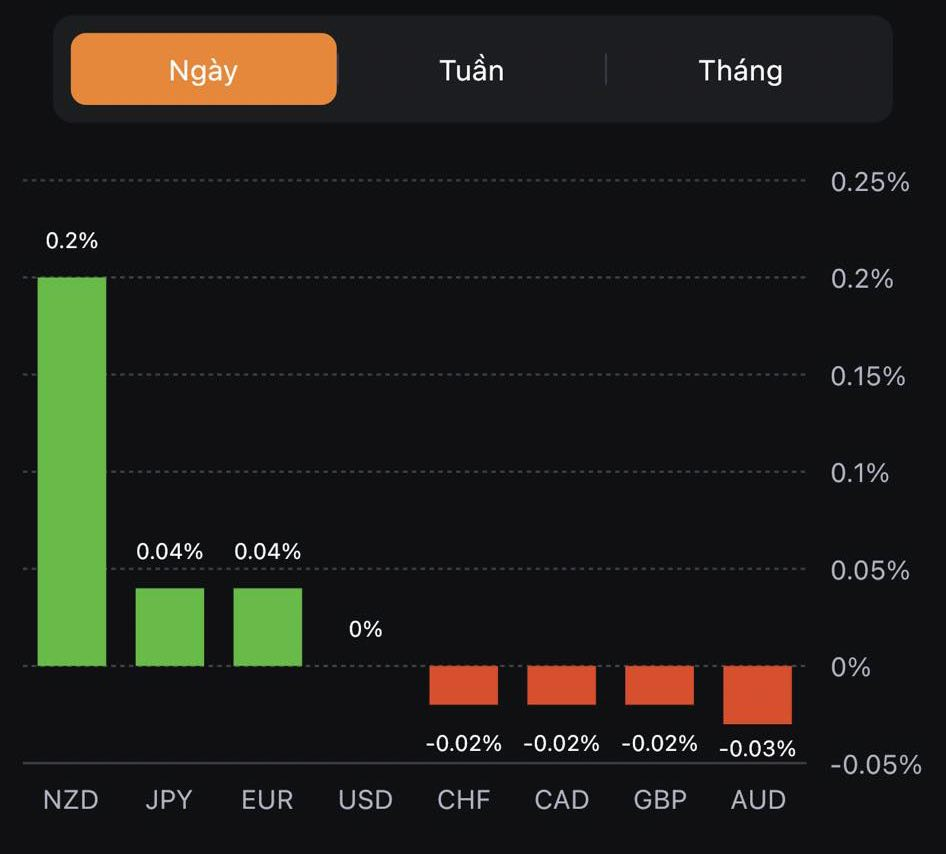946x854 pixels.
Task: Tap the USD axis label
Action: [x=365, y=800]
